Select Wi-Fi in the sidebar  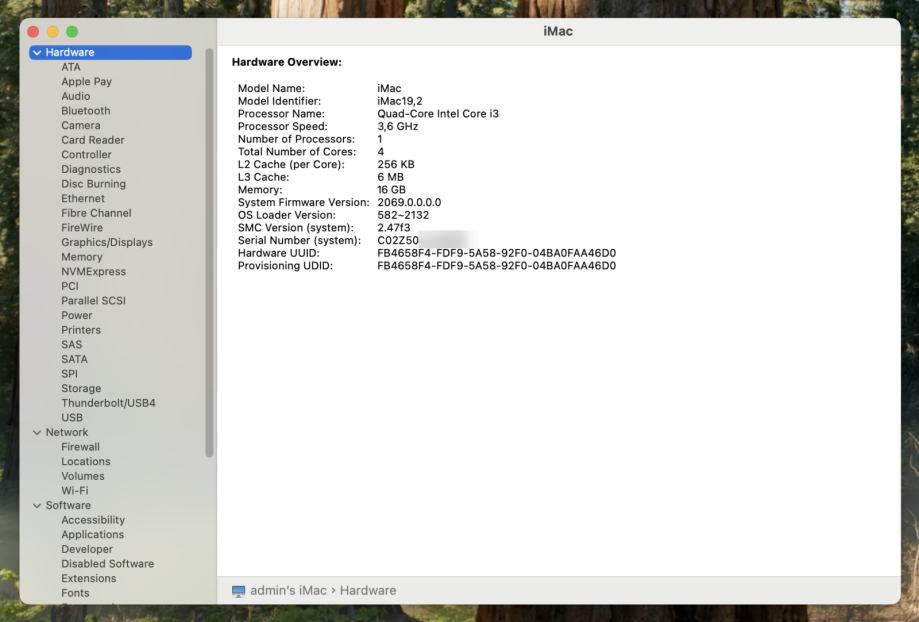[x=74, y=491]
